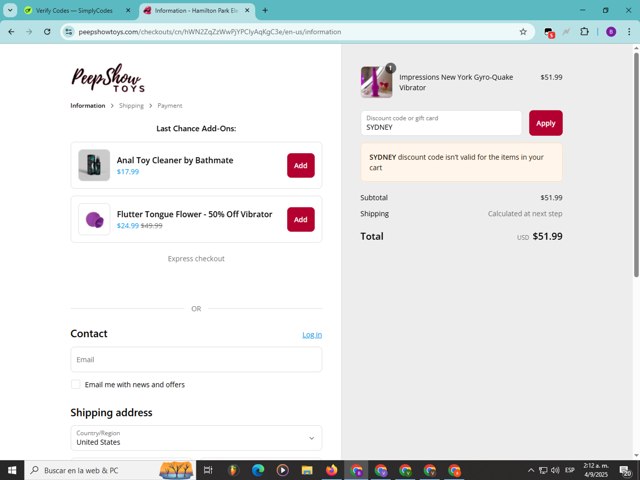Open the Chrome three-dot menu

[x=629, y=32]
